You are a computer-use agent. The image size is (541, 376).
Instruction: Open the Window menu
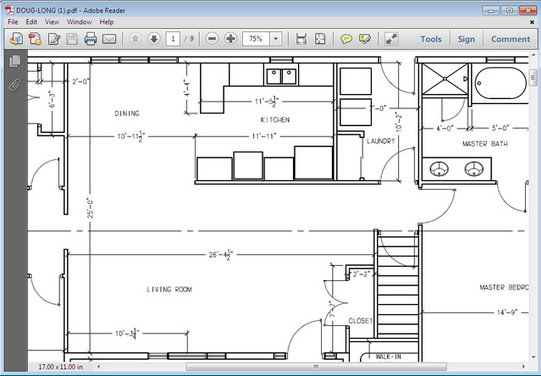click(x=79, y=22)
